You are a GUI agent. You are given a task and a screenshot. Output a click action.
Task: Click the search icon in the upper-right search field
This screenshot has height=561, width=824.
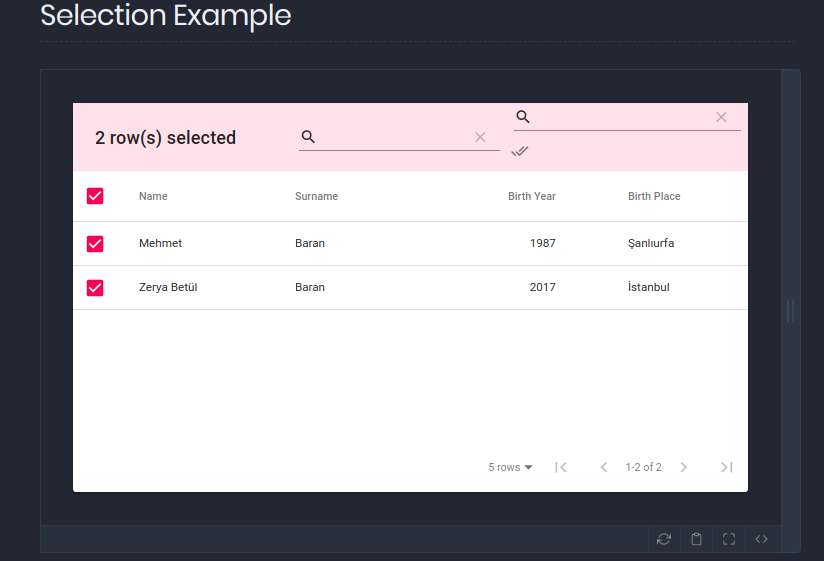523,117
